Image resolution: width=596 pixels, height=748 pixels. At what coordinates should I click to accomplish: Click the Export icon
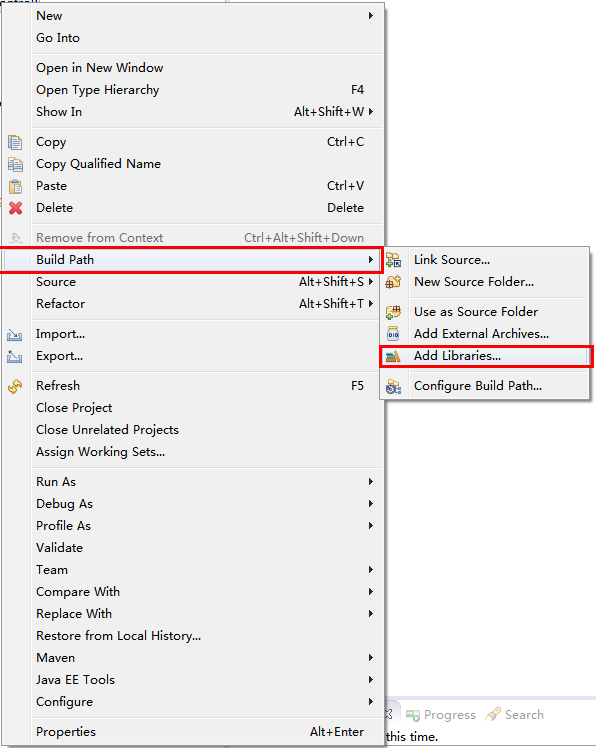(14, 356)
